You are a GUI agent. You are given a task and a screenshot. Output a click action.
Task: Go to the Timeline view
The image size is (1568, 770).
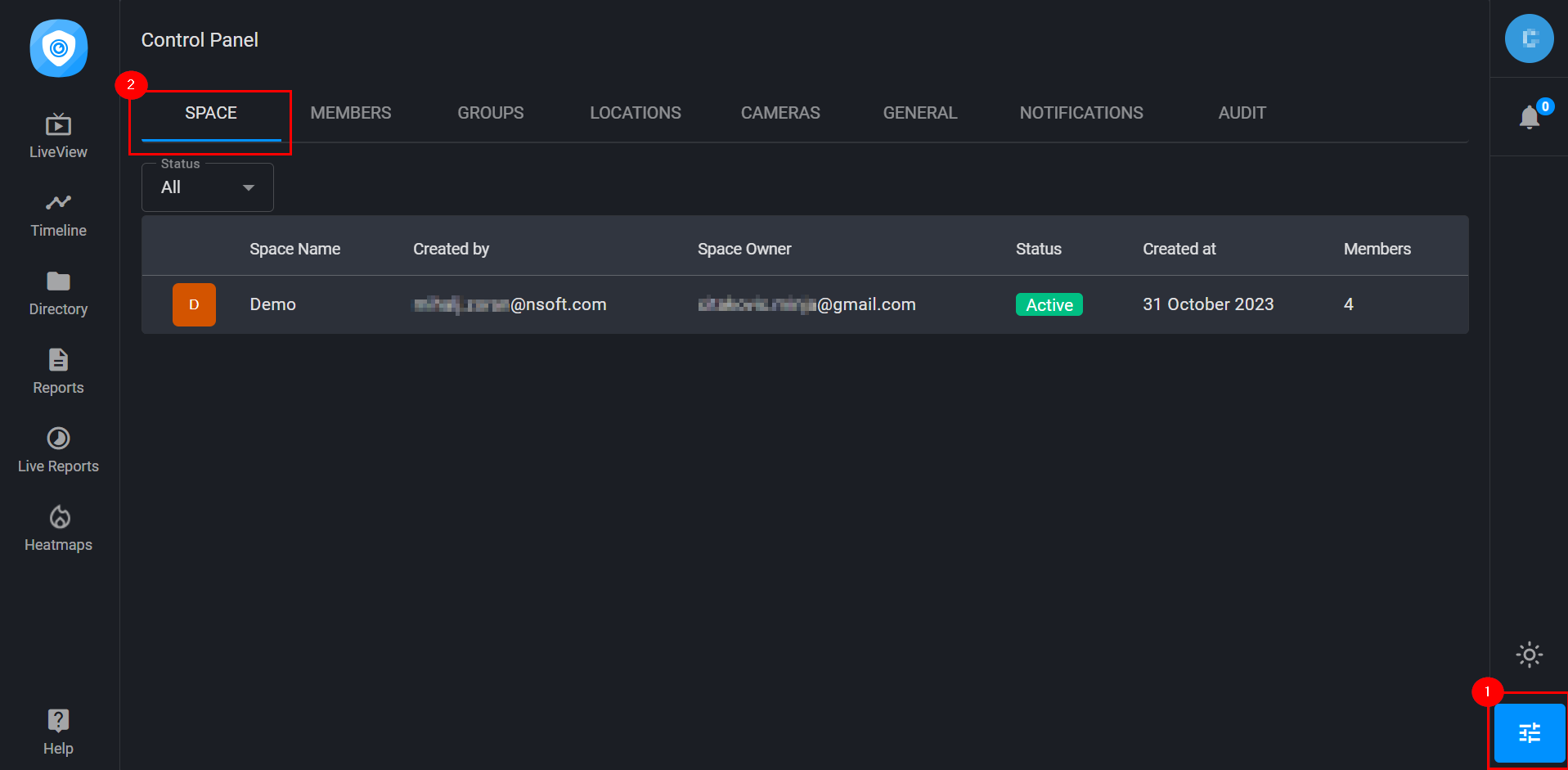click(58, 214)
